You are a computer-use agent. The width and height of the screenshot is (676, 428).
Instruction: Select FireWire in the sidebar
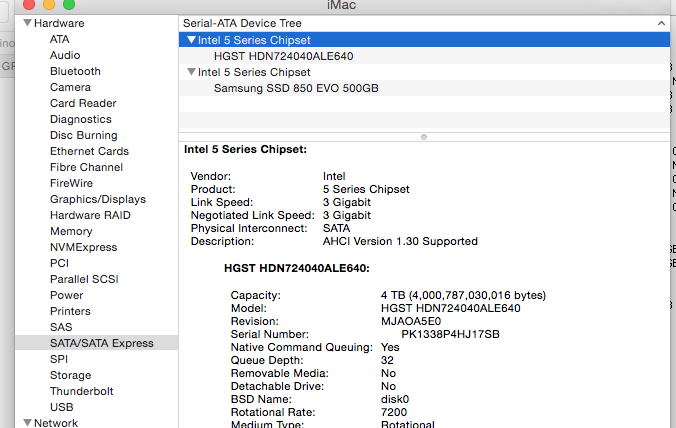pyautogui.click(x=71, y=183)
